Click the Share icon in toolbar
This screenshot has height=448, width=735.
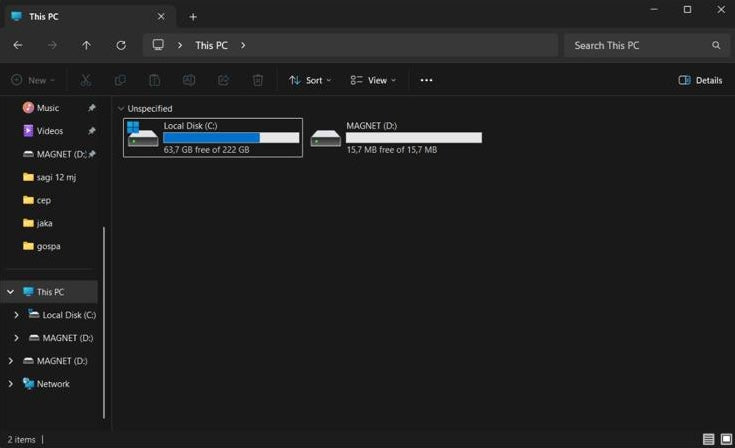click(x=223, y=80)
